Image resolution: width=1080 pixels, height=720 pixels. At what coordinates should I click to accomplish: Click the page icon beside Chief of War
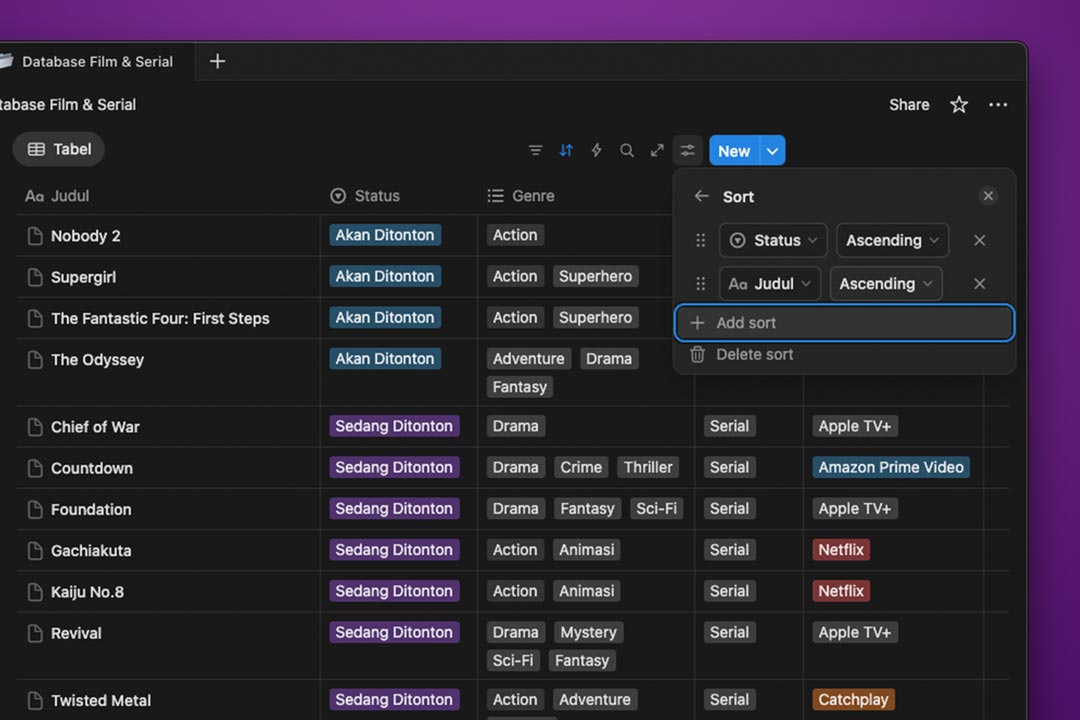pos(34,427)
